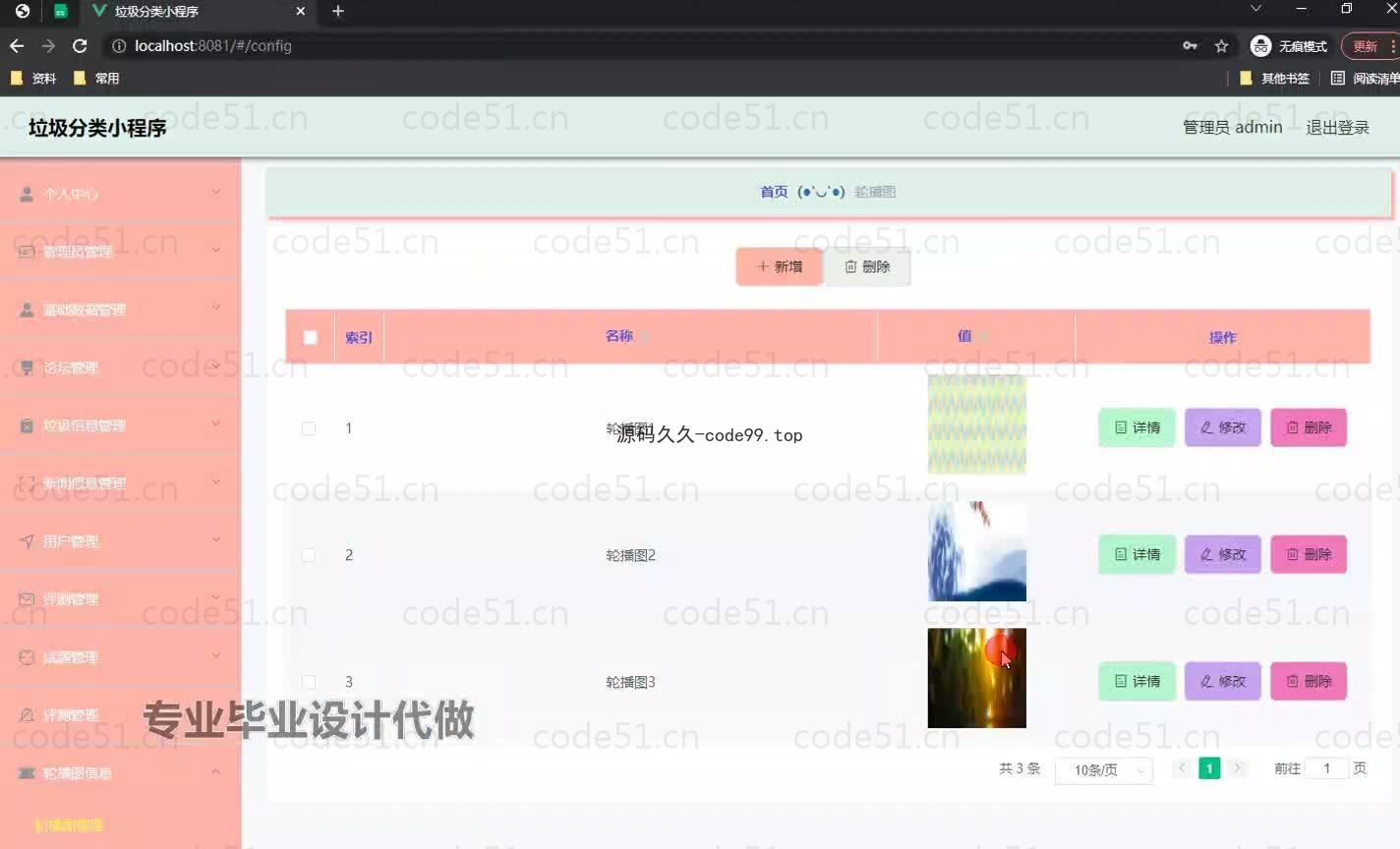Click the person icon beside 个人中心
The image size is (1400, 849).
[x=27, y=195]
